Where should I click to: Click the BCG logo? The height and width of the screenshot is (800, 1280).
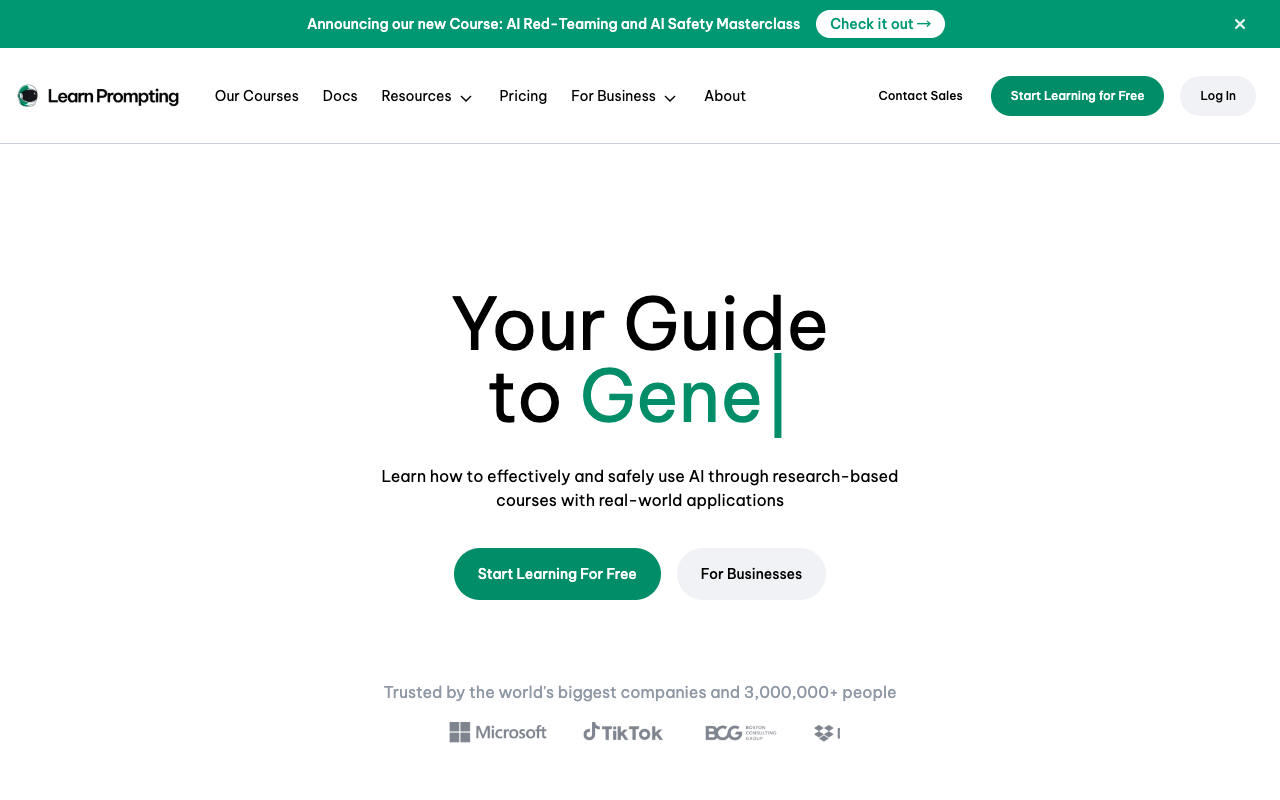740,733
